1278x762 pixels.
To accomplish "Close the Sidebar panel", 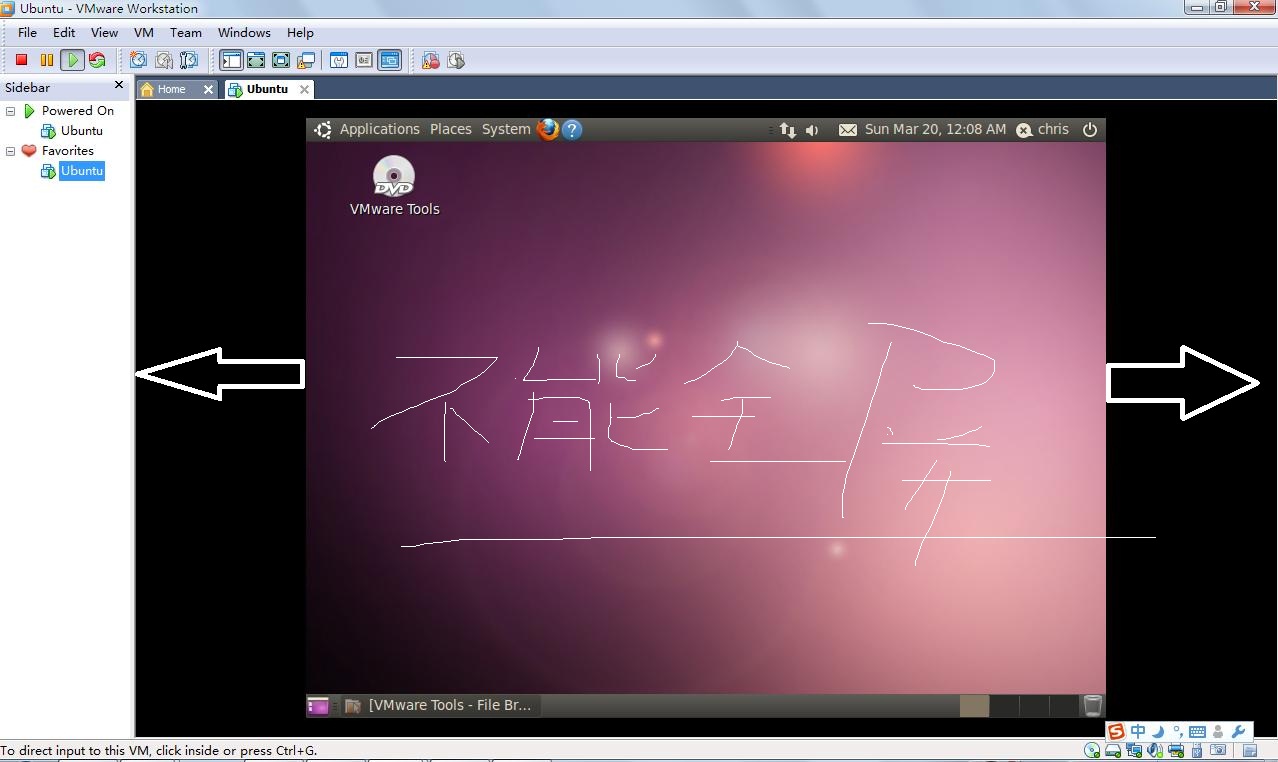I will coord(119,86).
